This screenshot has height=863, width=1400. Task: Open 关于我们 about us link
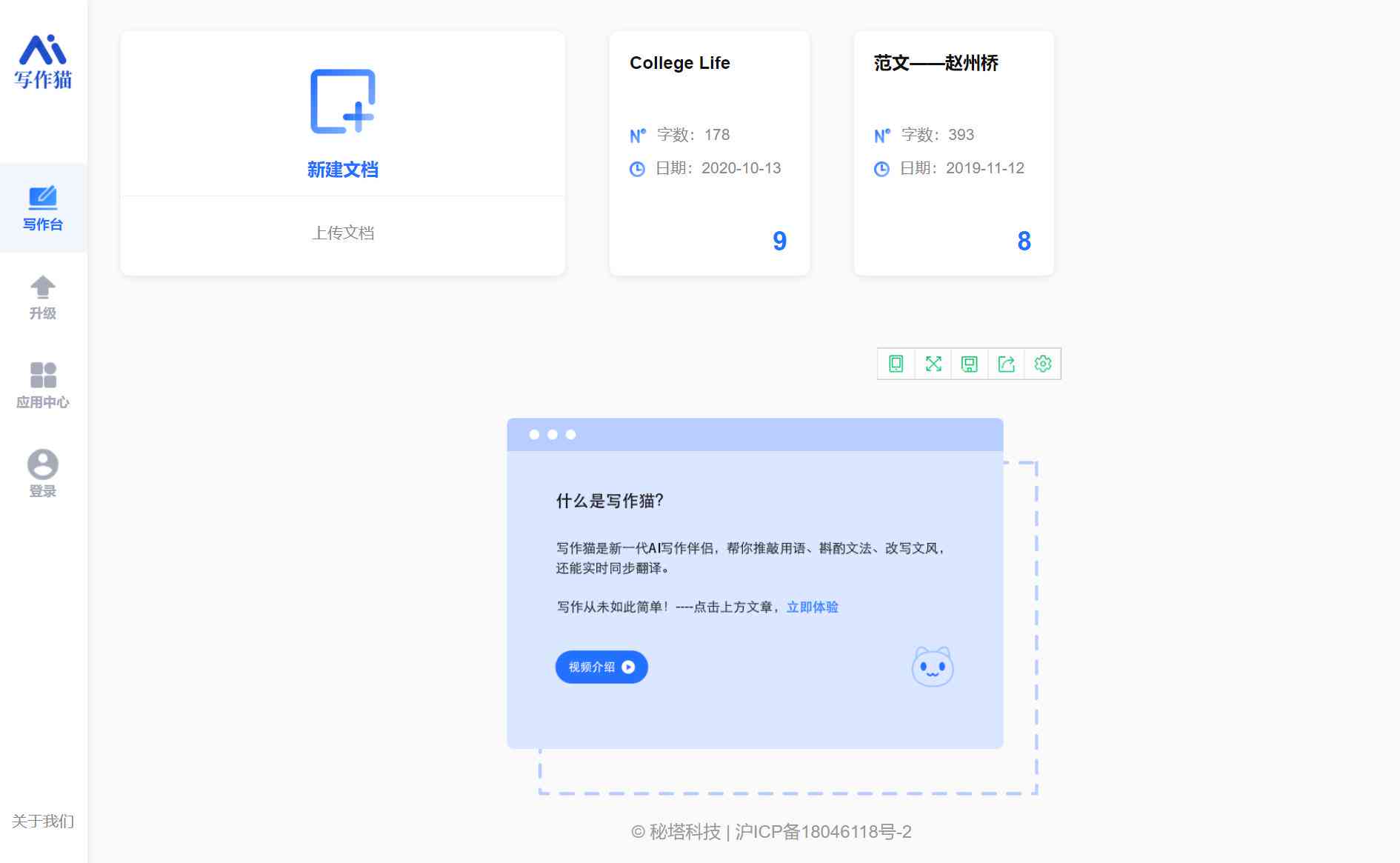tap(43, 821)
